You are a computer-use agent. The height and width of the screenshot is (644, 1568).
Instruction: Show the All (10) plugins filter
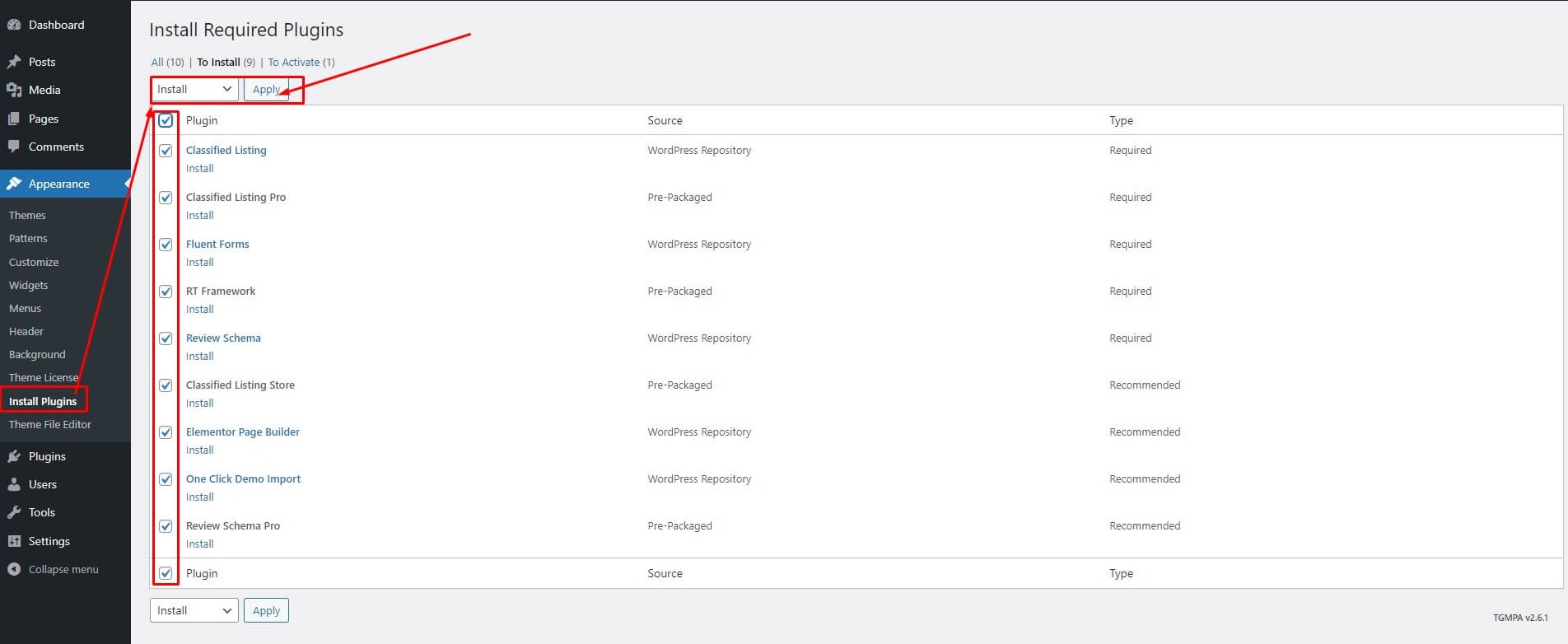pyautogui.click(x=167, y=62)
